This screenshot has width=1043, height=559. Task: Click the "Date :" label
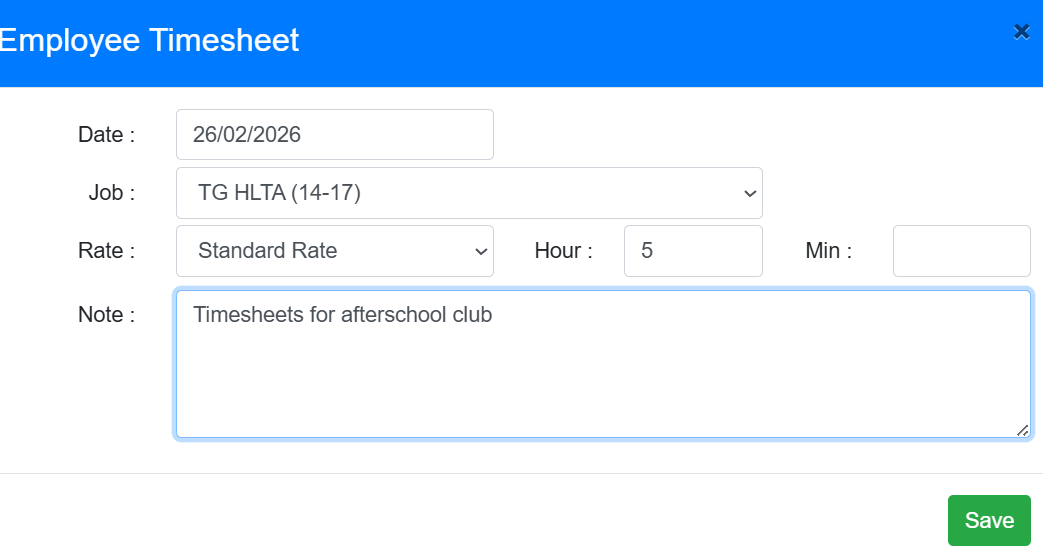(x=106, y=135)
